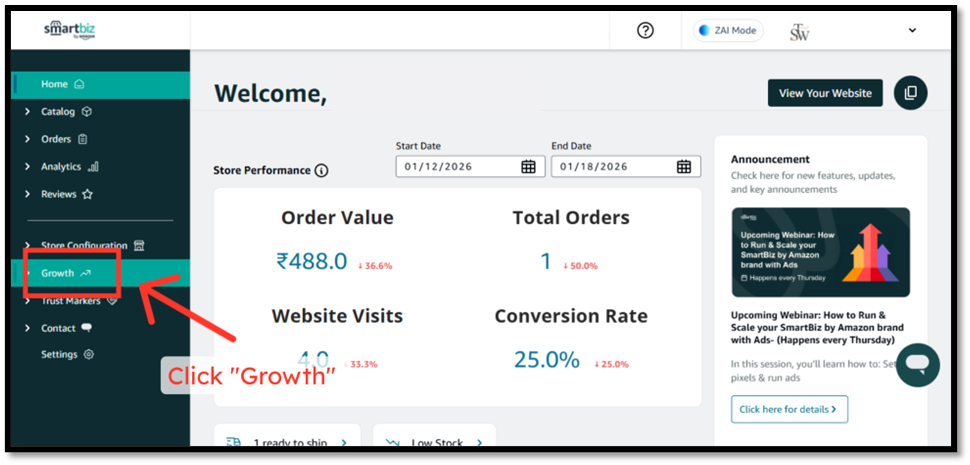Click the Store Performance info icon
This screenshot has width=970, height=465.
[321, 171]
